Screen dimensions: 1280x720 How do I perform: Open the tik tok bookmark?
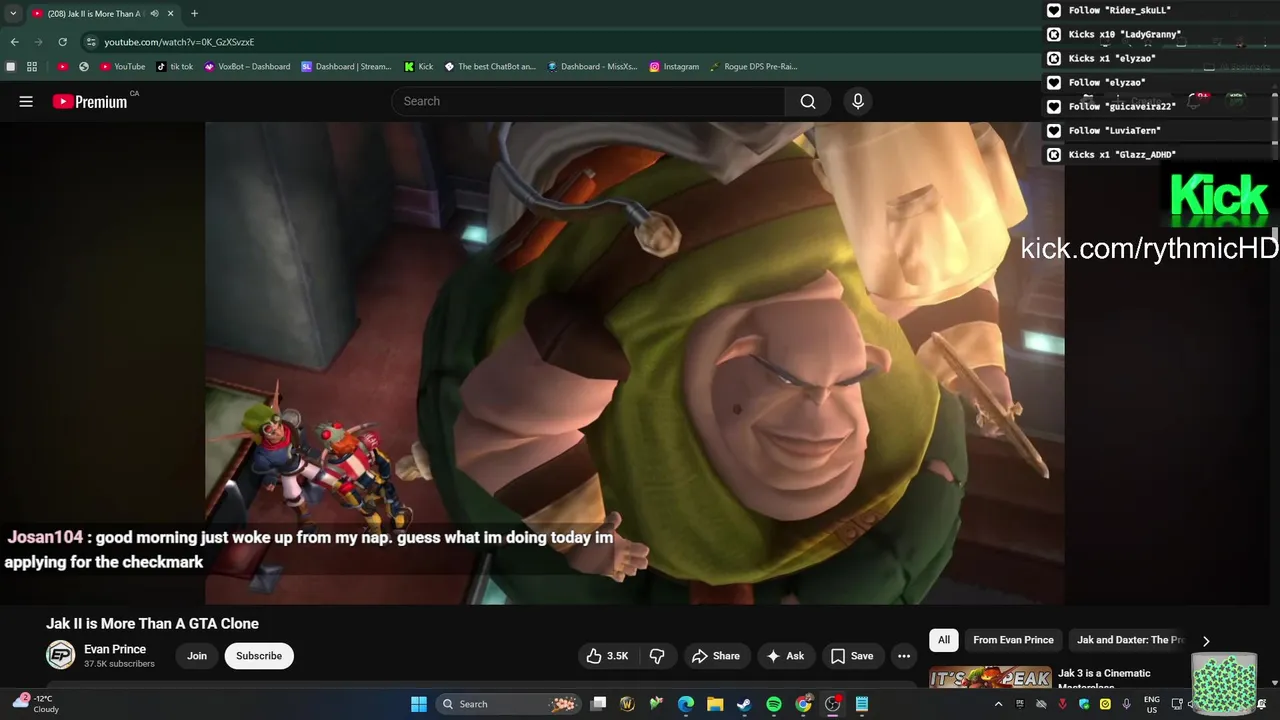[174, 67]
